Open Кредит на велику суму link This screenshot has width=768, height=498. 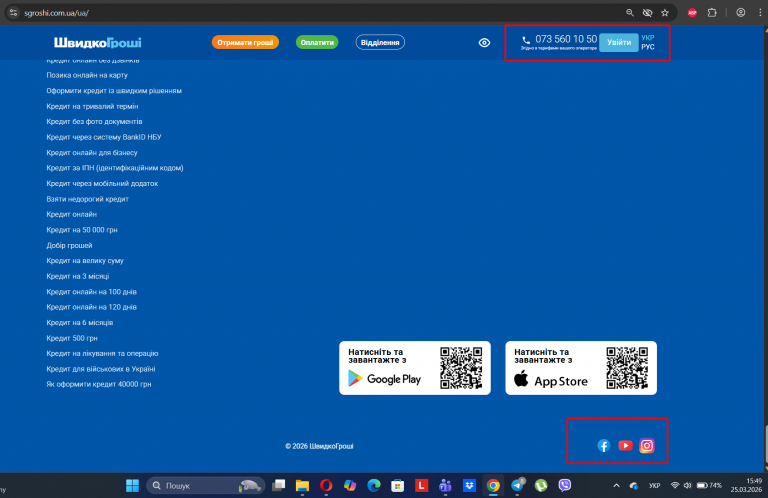coord(85,261)
